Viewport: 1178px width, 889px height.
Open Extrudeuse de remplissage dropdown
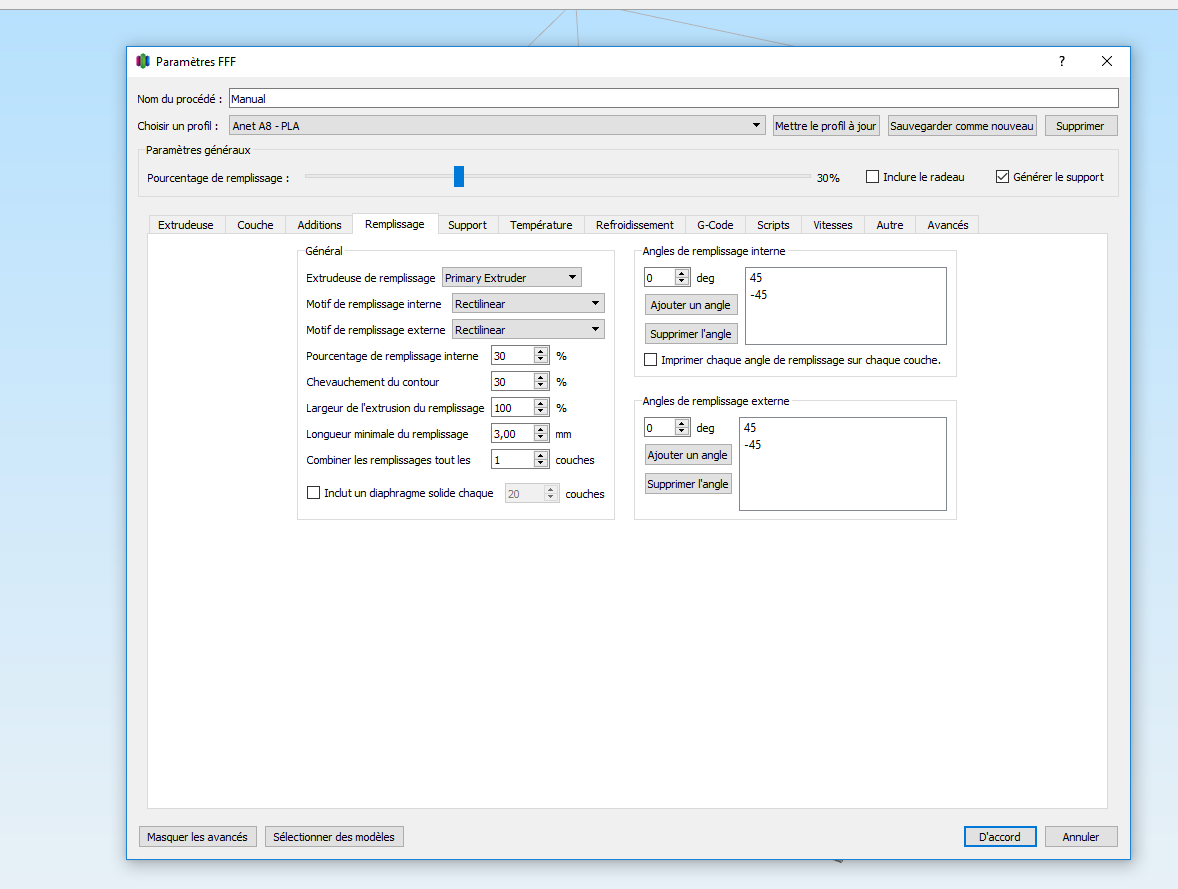[x=512, y=277]
